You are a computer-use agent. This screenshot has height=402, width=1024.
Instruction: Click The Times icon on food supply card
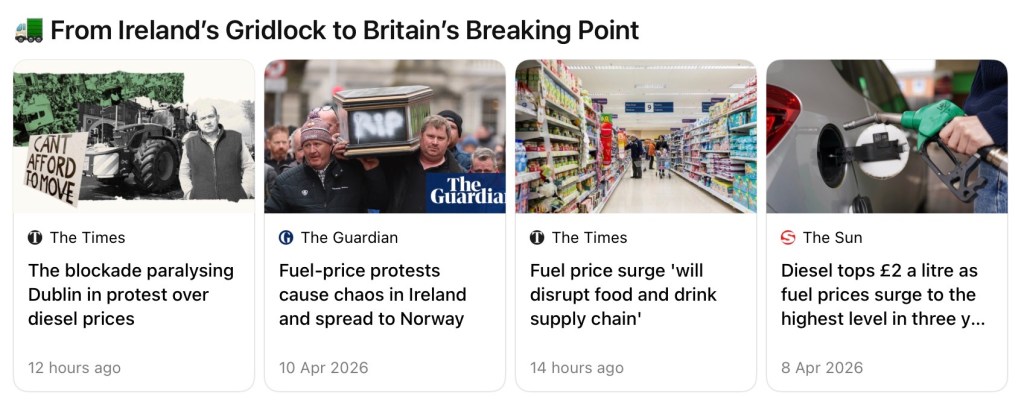(x=537, y=238)
